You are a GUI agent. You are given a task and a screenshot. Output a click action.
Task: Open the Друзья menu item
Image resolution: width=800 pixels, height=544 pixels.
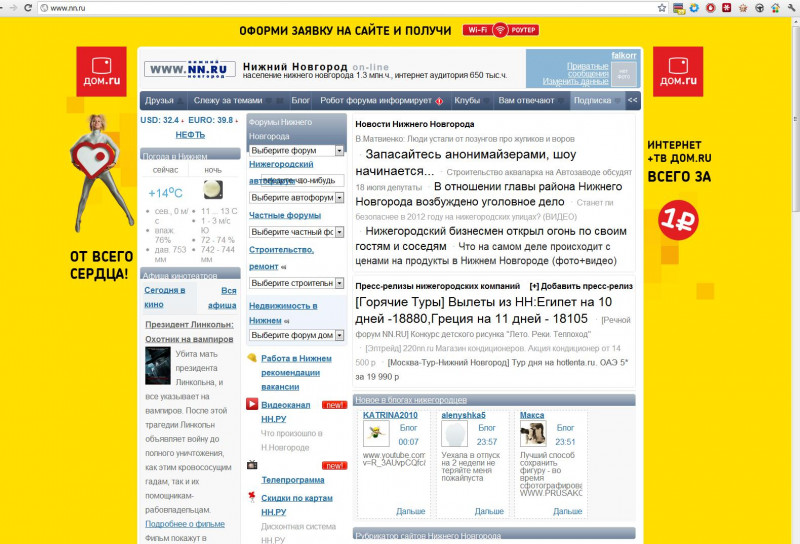[x=159, y=101]
